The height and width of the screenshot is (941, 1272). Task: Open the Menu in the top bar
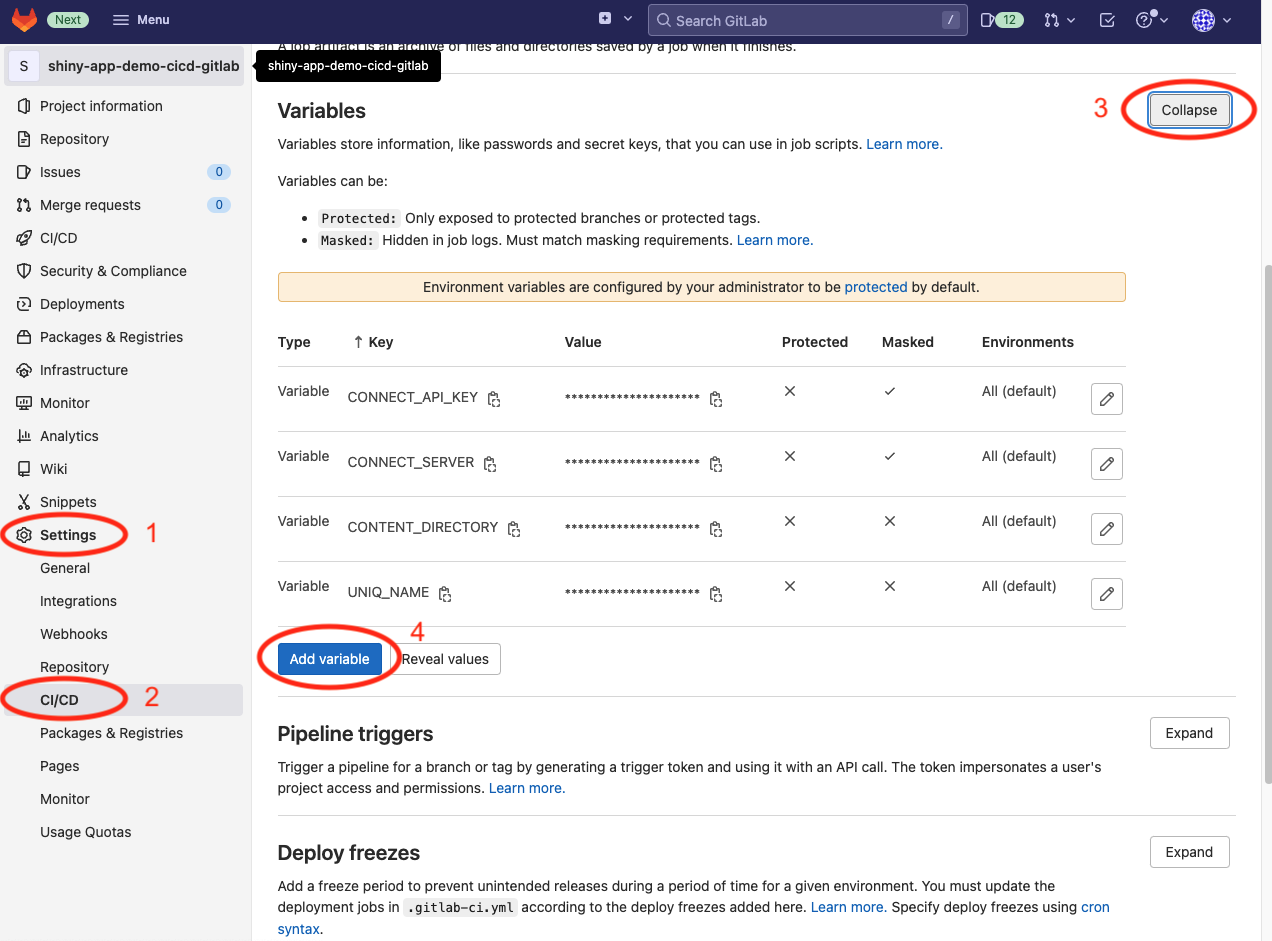140,19
